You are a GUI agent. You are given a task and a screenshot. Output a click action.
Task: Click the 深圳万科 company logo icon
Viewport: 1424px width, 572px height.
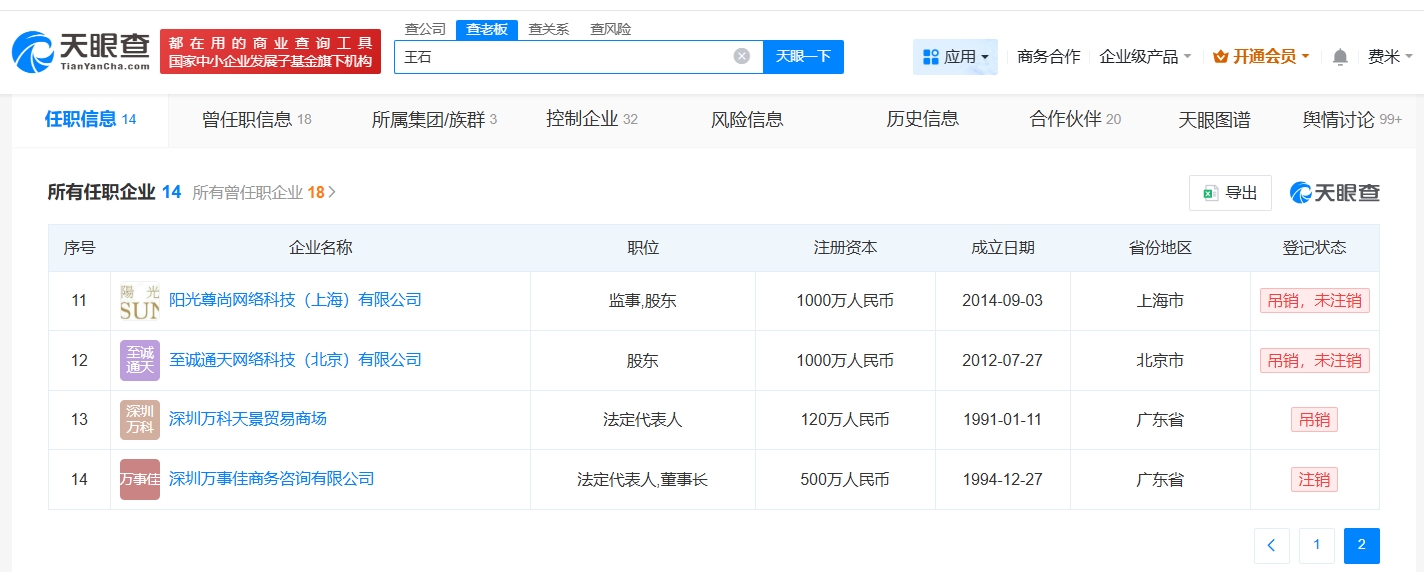(139, 420)
